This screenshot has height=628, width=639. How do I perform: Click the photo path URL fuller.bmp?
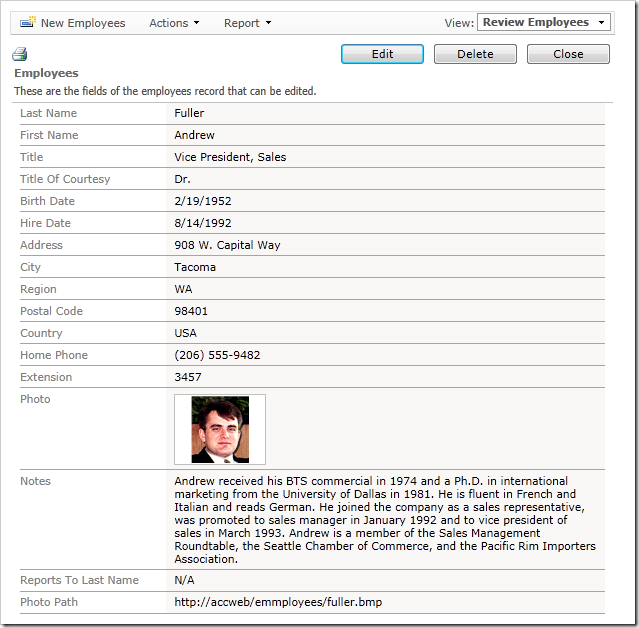278,602
